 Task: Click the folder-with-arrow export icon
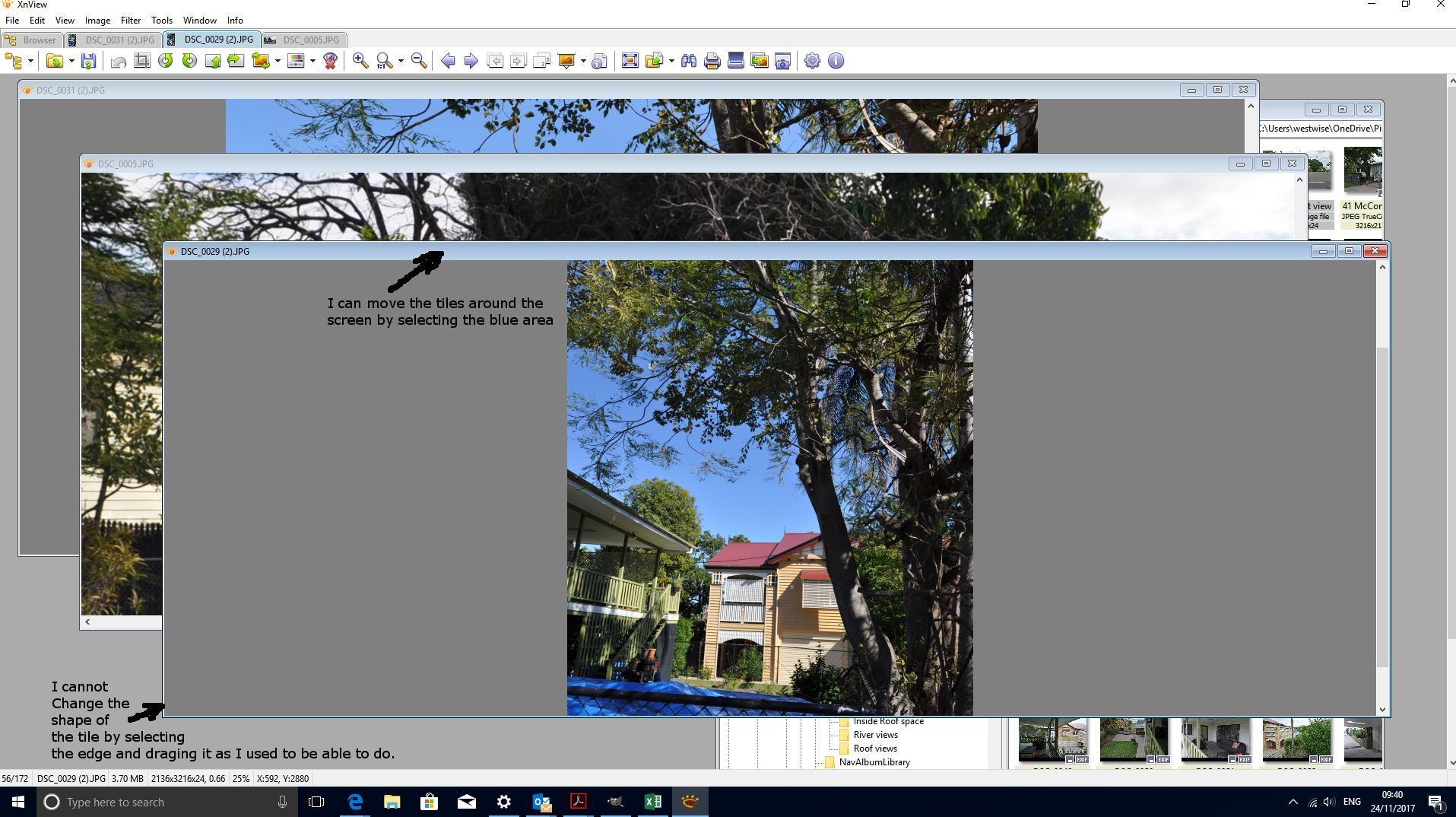click(x=653, y=61)
